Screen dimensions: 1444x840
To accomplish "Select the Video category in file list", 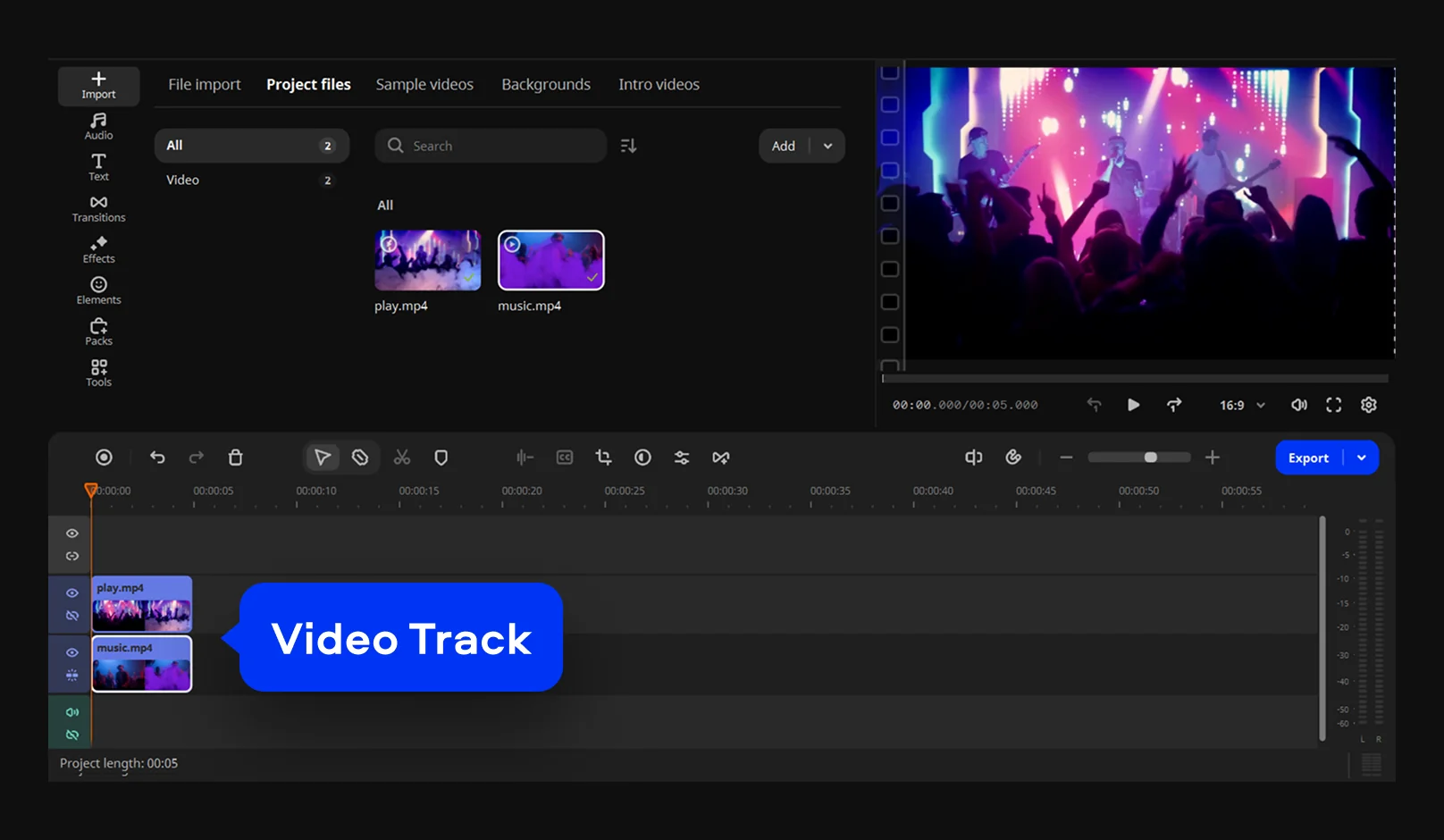I will tap(182, 180).
